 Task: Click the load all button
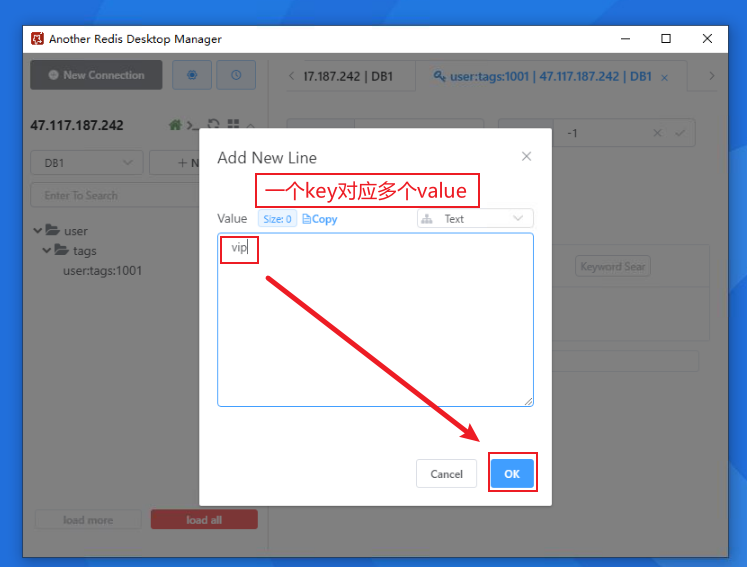pos(204,520)
